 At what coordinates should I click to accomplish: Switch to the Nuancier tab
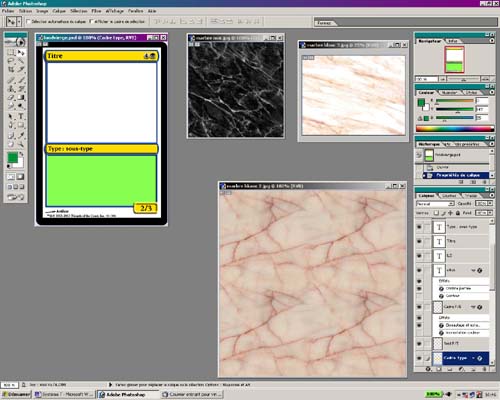click(x=450, y=92)
